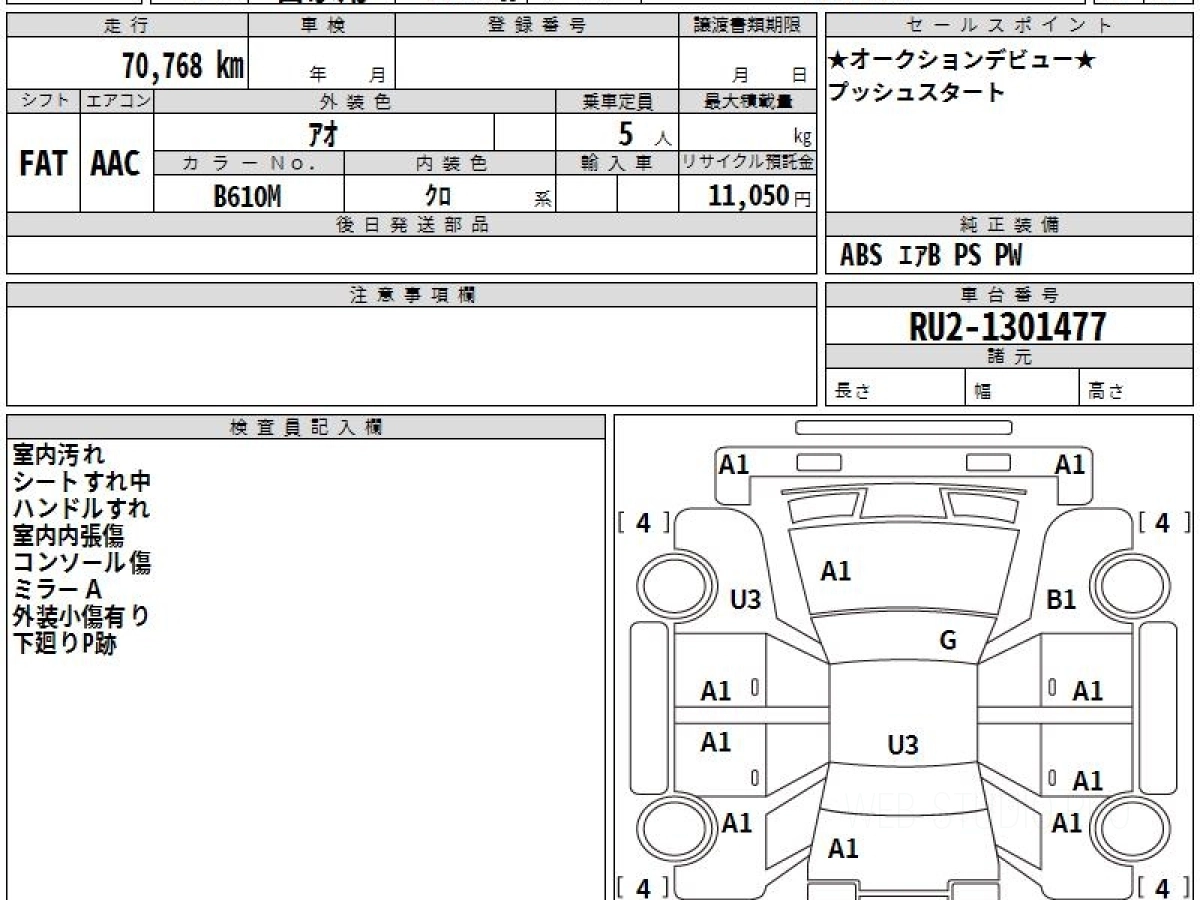Image resolution: width=1200 pixels, height=900 pixels.
Task: Select the シートすれ中 inspector note
Action: pos(82,482)
